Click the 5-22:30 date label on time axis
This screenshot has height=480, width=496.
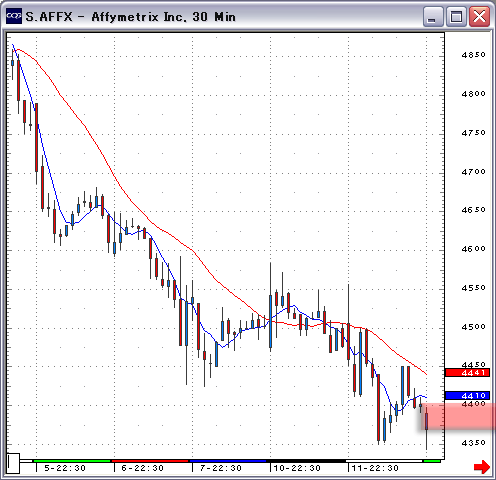(65, 468)
